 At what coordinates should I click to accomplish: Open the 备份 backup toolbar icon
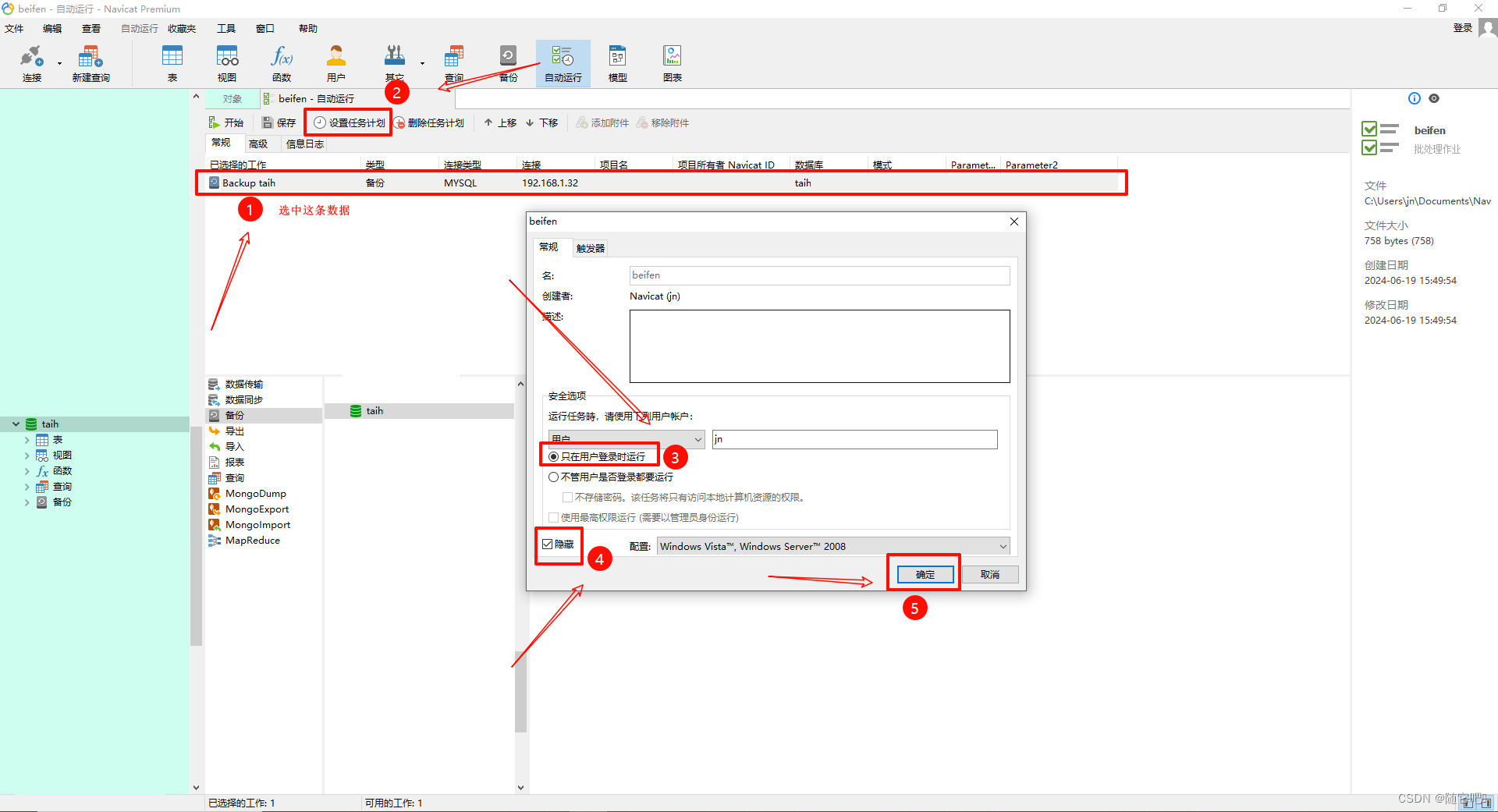click(508, 63)
